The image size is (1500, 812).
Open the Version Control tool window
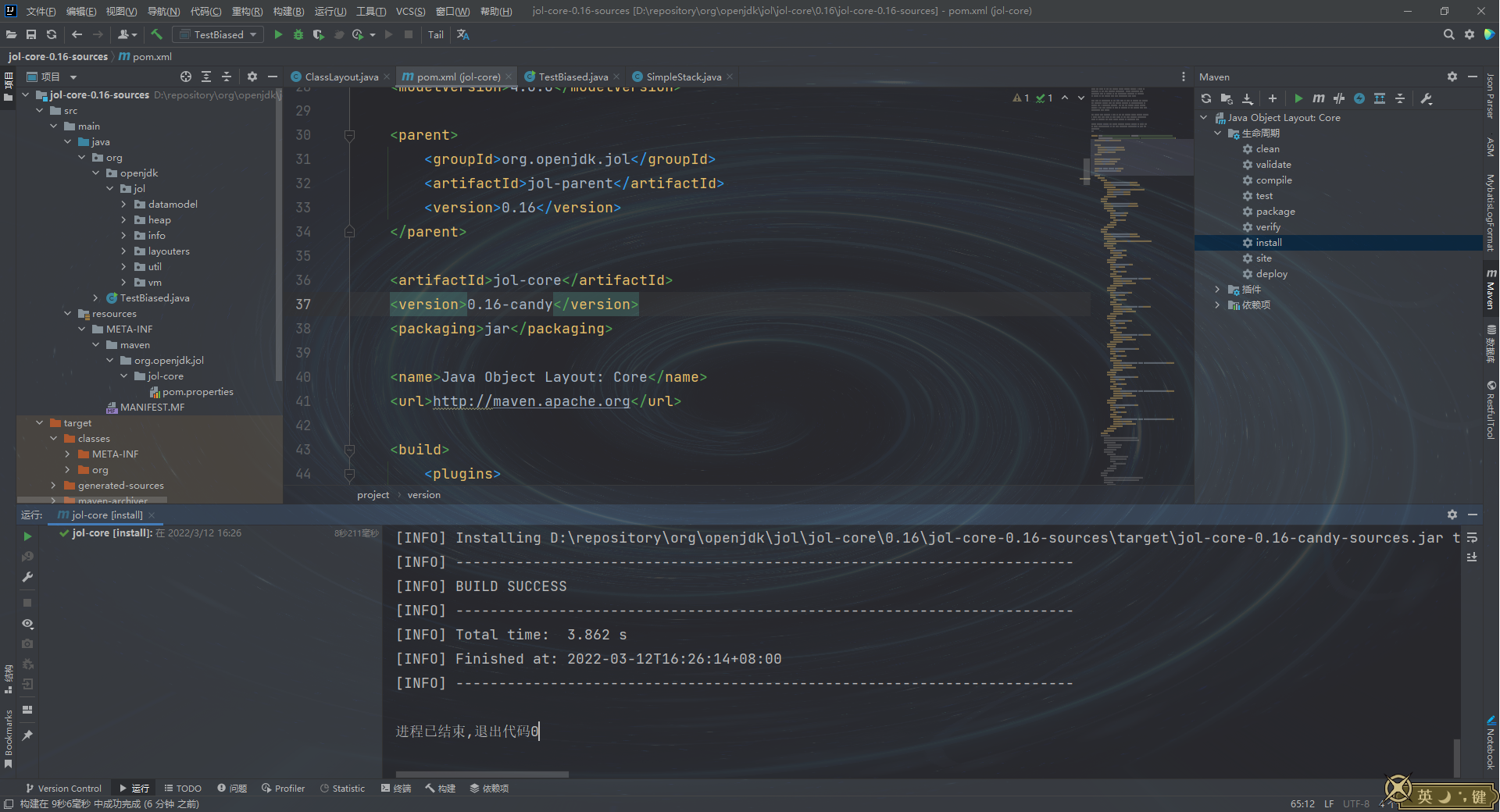63,789
